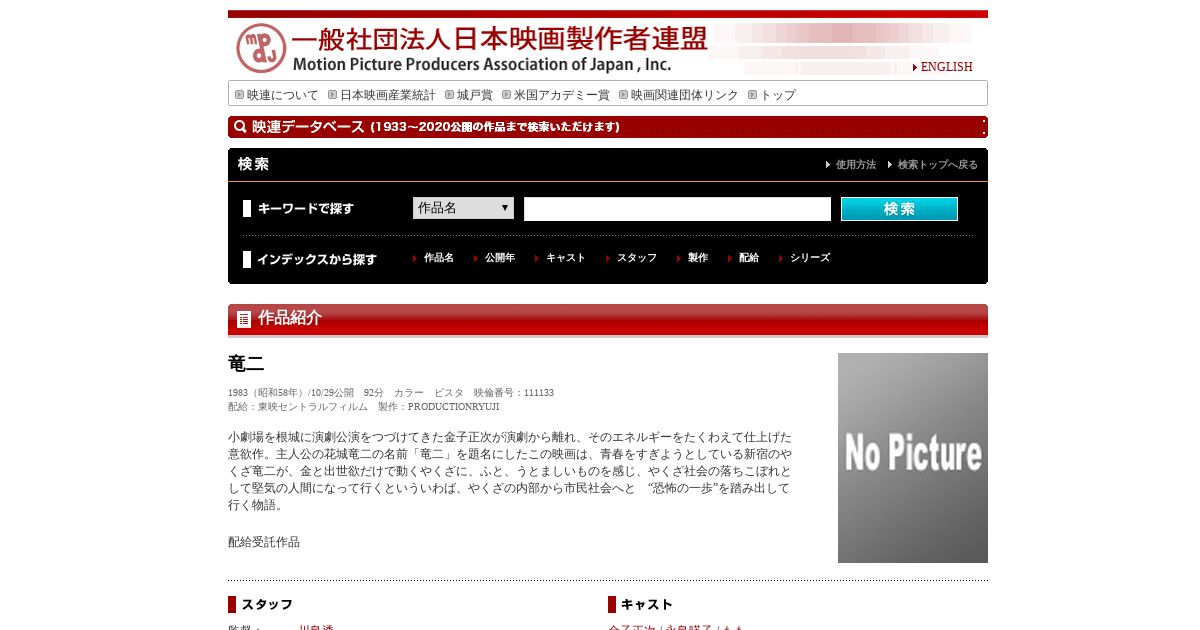The width and height of the screenshot is (1200, 630).
Task: Click the document icon beside 作品紹介
Action: coord(244,319)
